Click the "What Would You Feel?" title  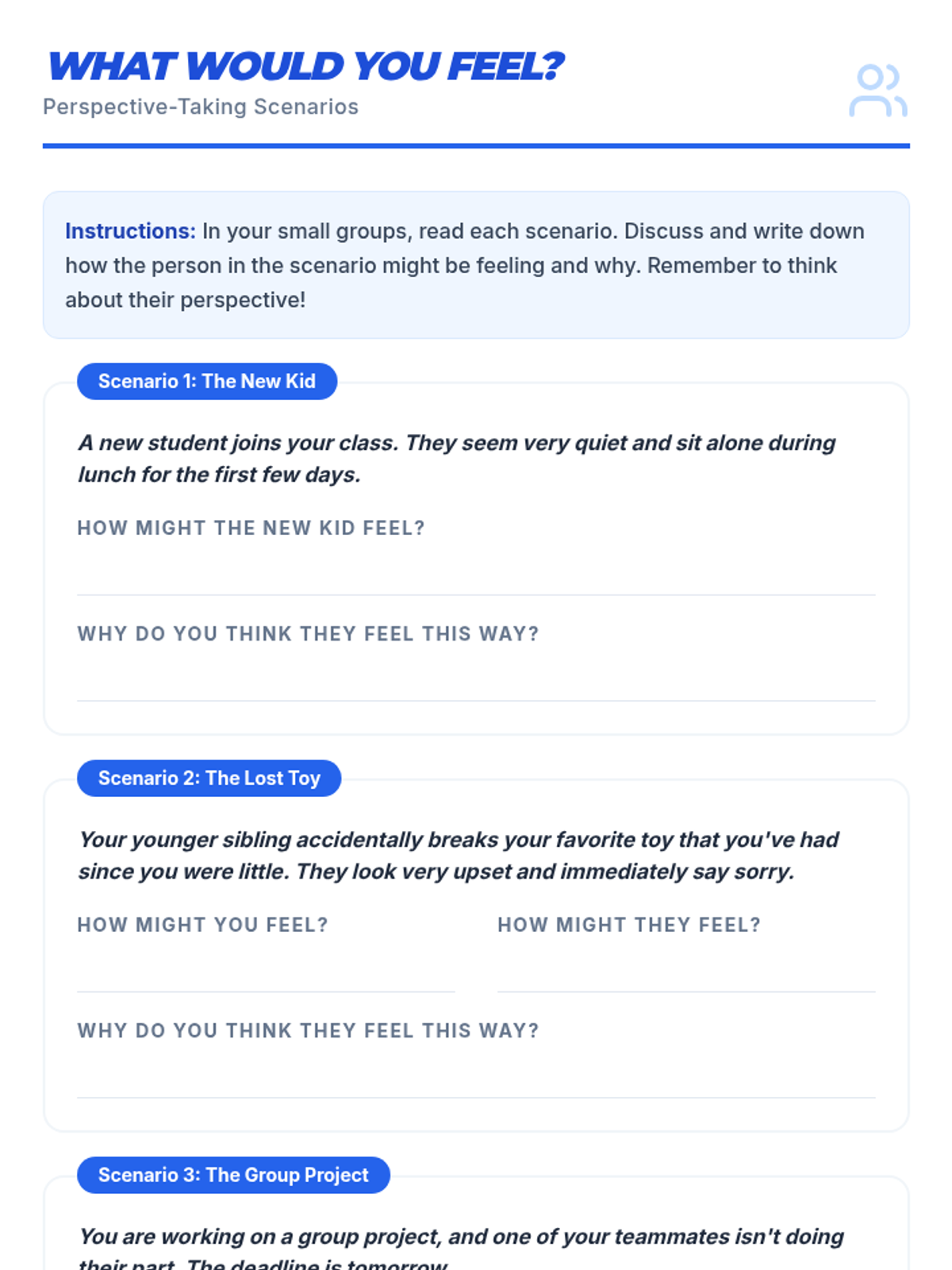click(x=305, y=67)
